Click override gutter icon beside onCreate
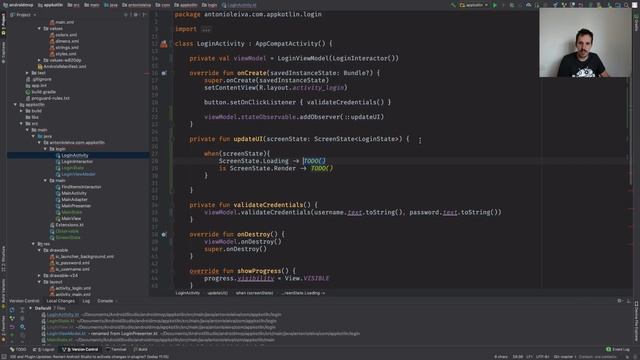640x360 pixels. (x=164, y=73)
